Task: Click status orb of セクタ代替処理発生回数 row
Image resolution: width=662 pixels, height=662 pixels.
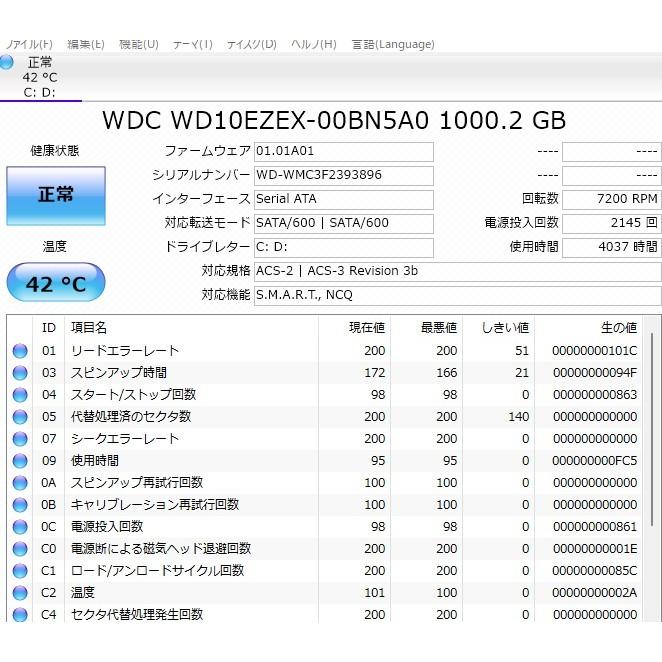Action: tap(20, 615)
